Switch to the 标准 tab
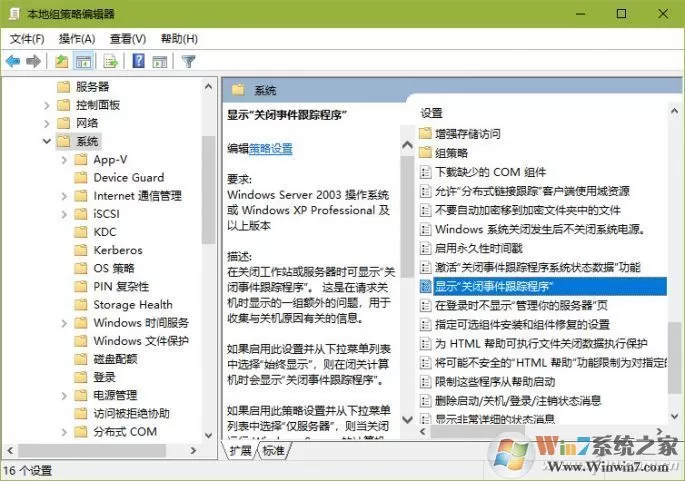Viewport: 685px width, 481px height. (274, 450)
